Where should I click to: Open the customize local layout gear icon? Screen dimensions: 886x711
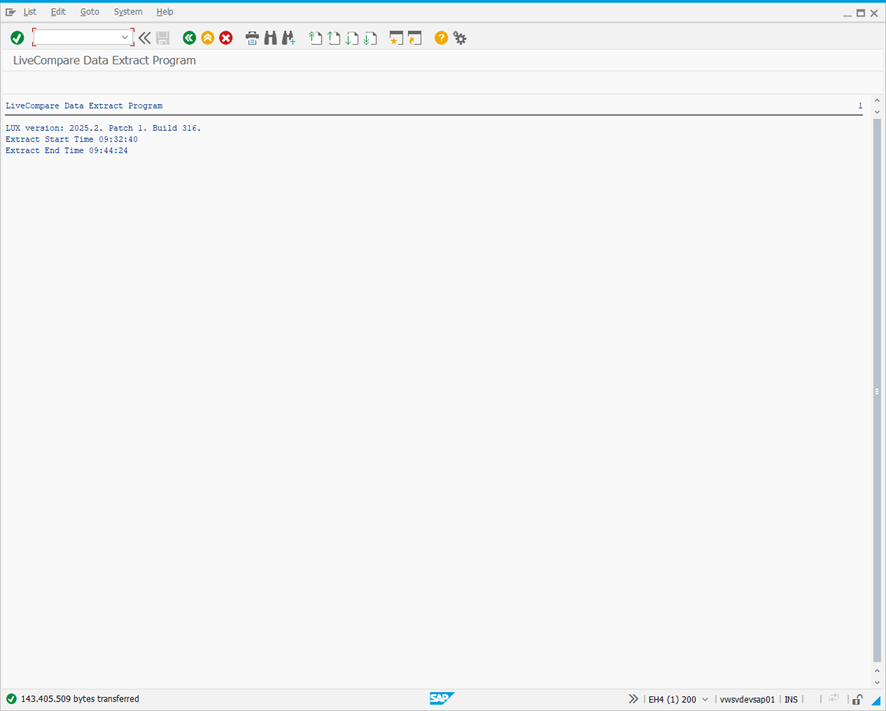coord(460,37)
